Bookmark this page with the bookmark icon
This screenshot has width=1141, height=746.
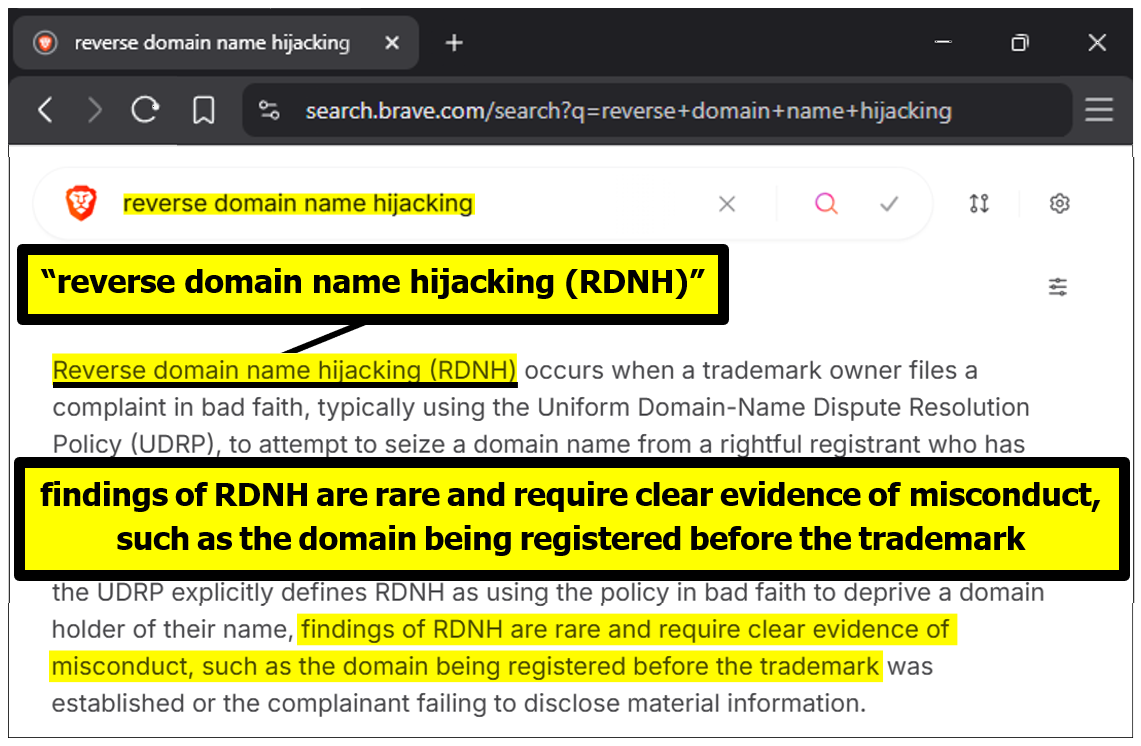tap(204, 110)
